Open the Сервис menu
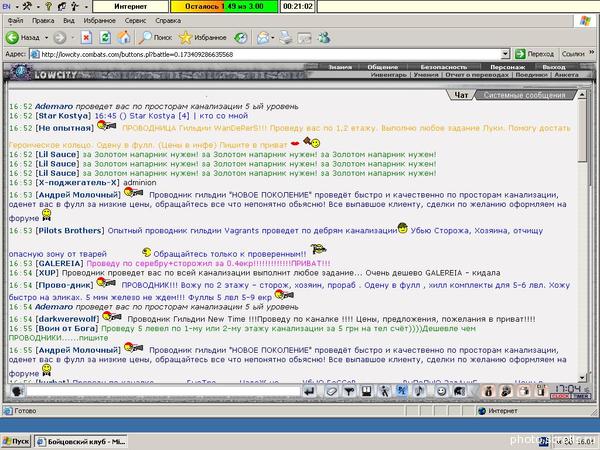 tap(135, 21)
